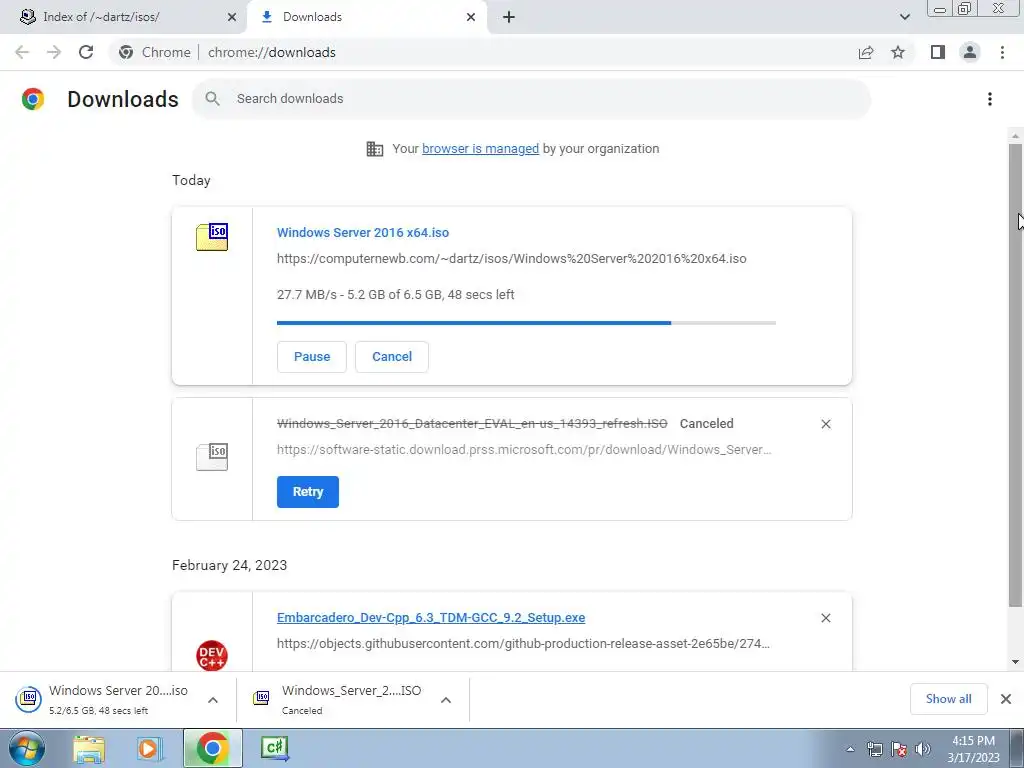Open the side panel icon

point(938,52)
